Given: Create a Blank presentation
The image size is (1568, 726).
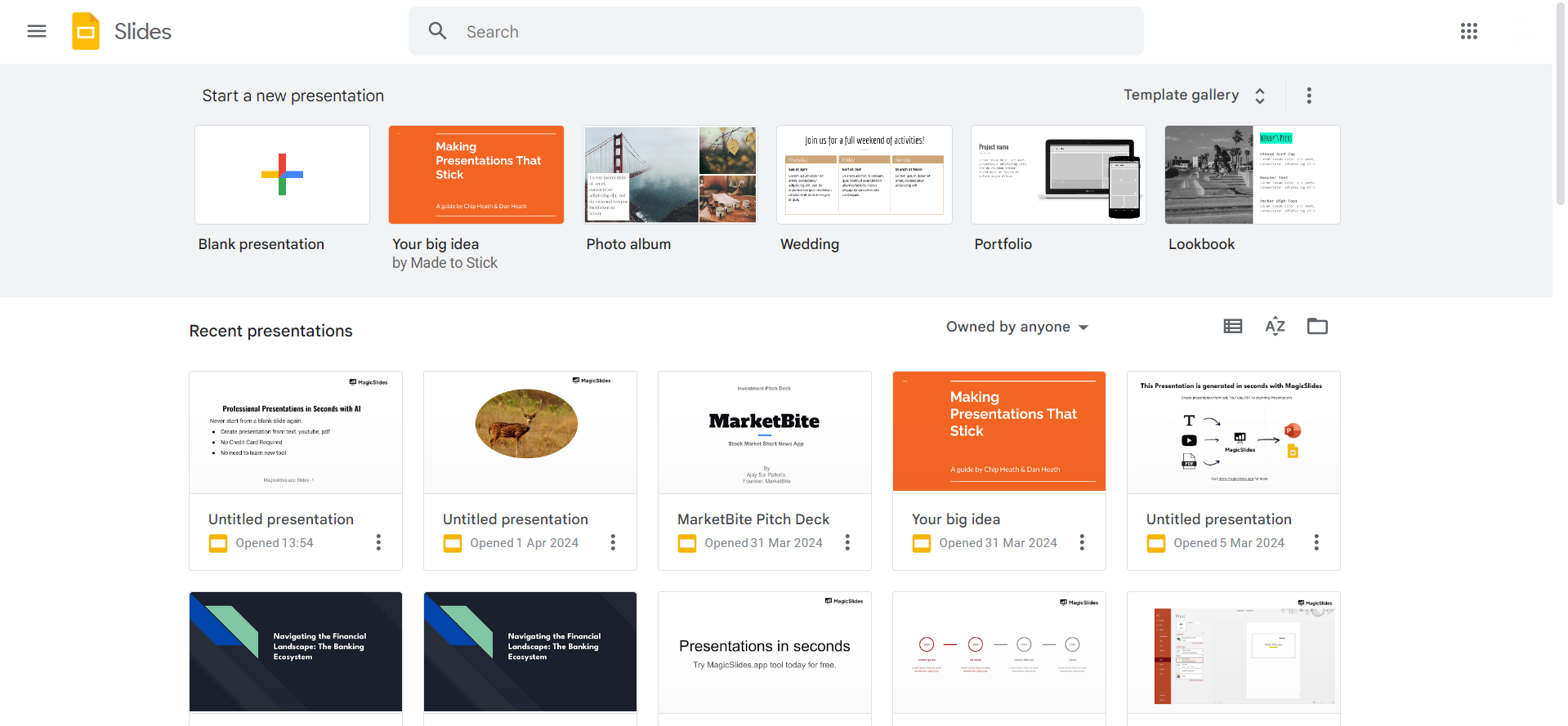Looking at the screenshot, I should point(282,175).
